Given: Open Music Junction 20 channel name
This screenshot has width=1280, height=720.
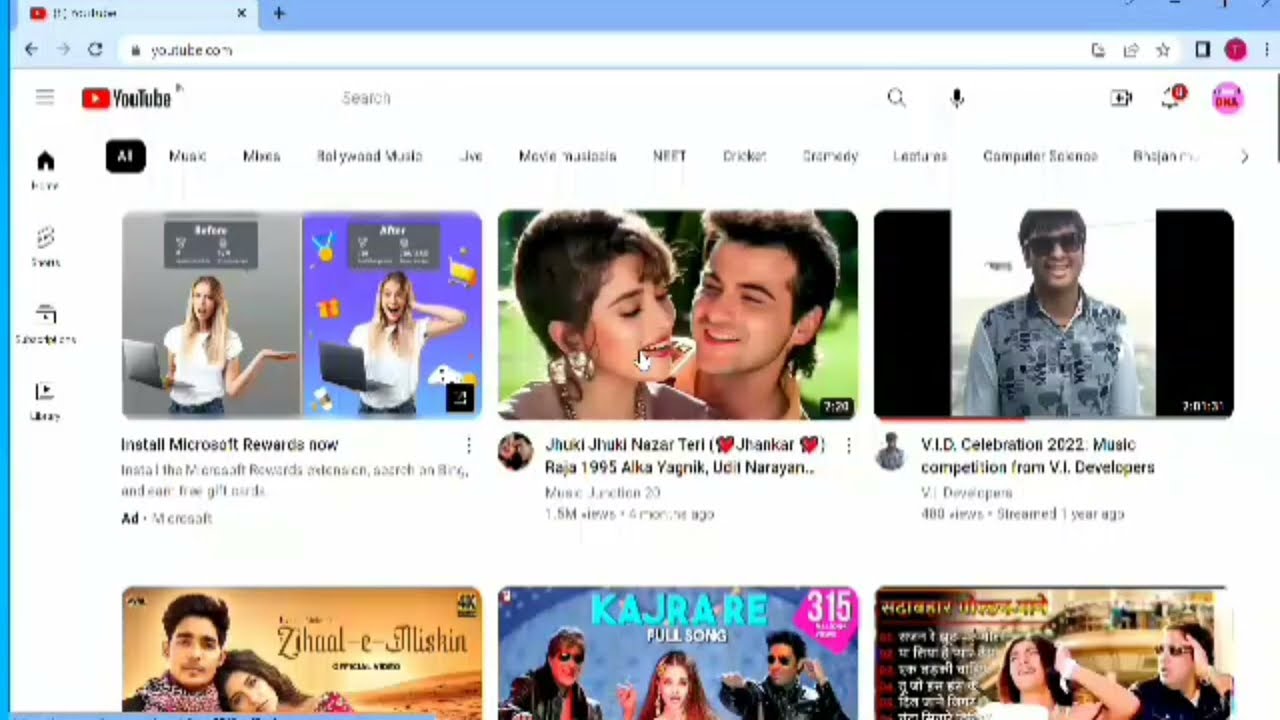Looking at the screenshot, I should pyautogui.click(x=603, y=492).
